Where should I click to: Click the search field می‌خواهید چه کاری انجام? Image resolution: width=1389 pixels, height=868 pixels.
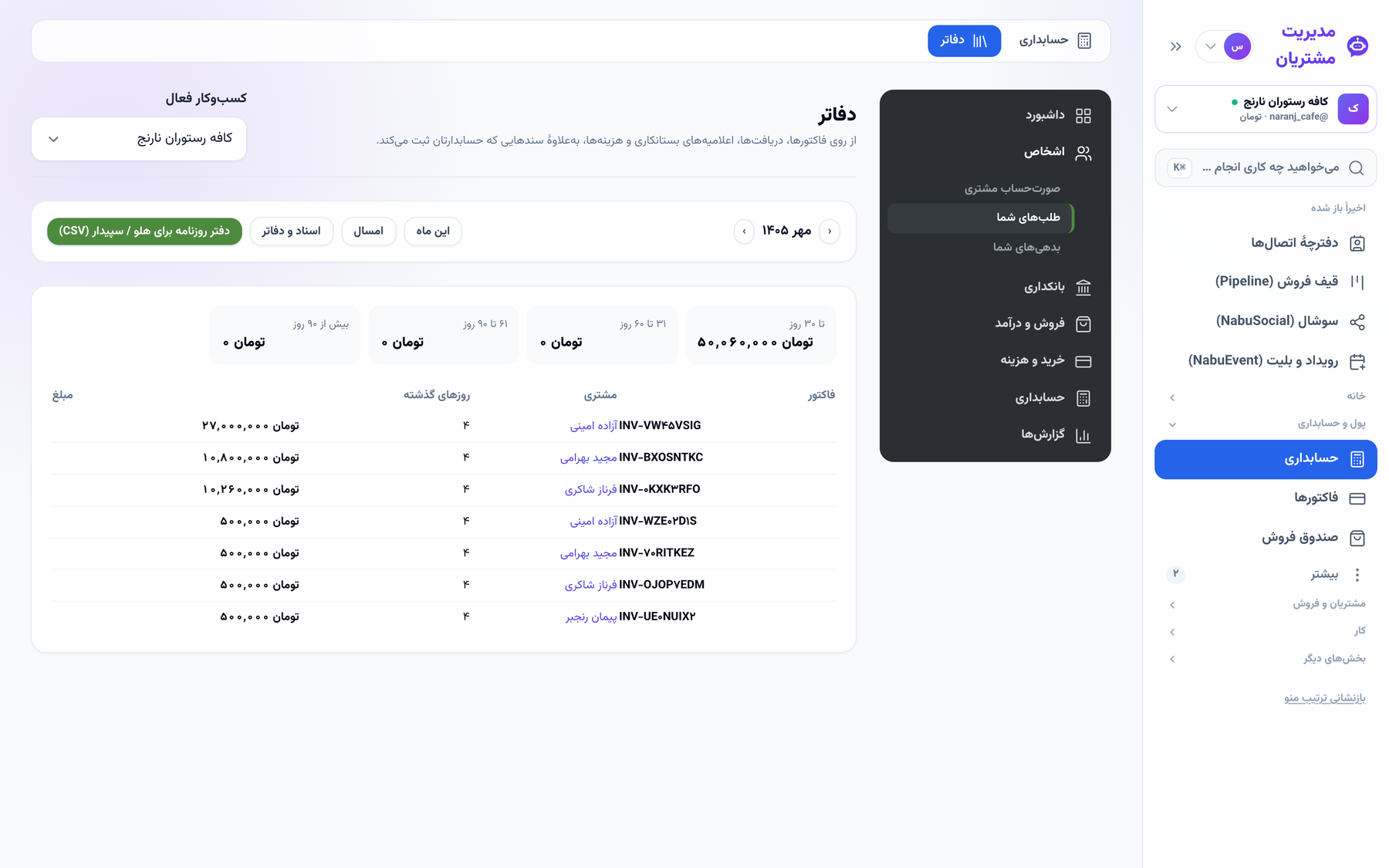point(1266,167)
